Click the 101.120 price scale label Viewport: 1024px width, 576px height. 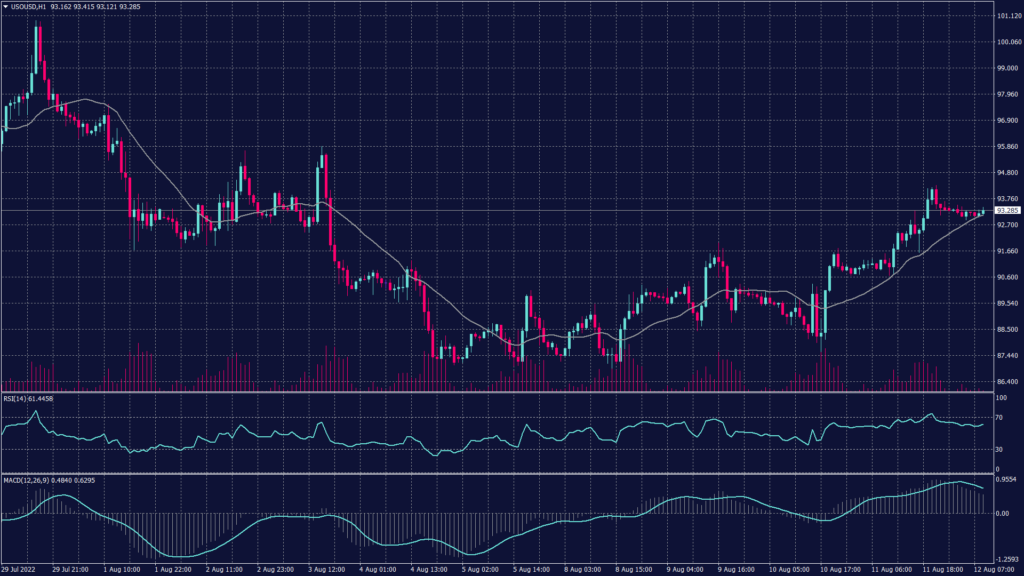pos(1007,17)
